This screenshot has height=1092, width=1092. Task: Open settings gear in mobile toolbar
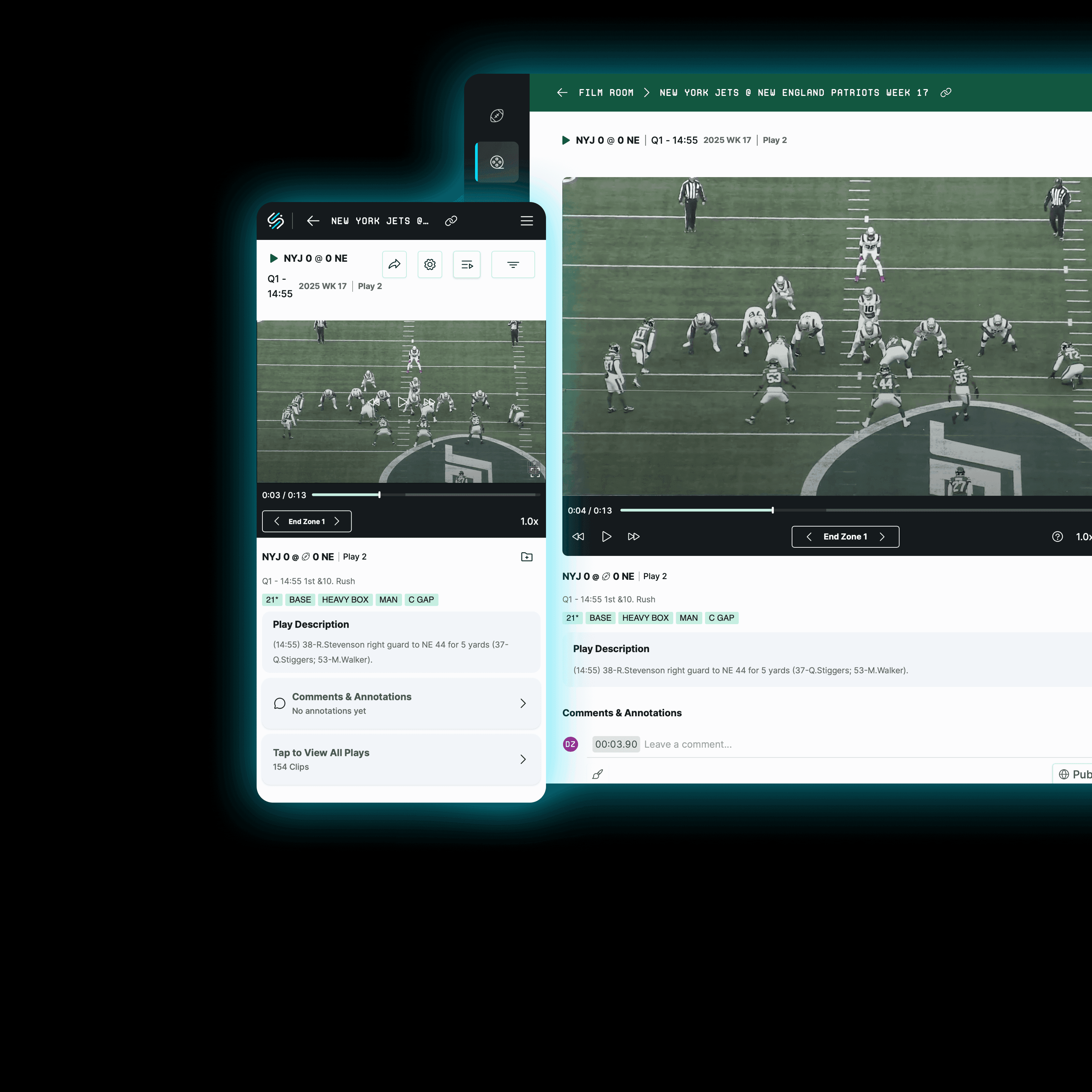pyautogui.click(x=430, y=264)
